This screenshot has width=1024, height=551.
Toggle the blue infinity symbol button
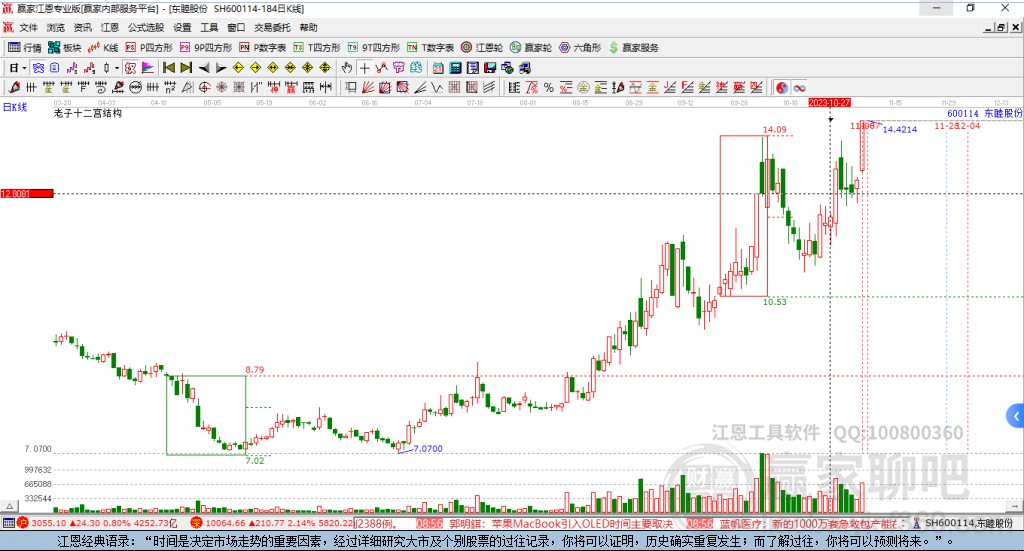pos(799,87)
